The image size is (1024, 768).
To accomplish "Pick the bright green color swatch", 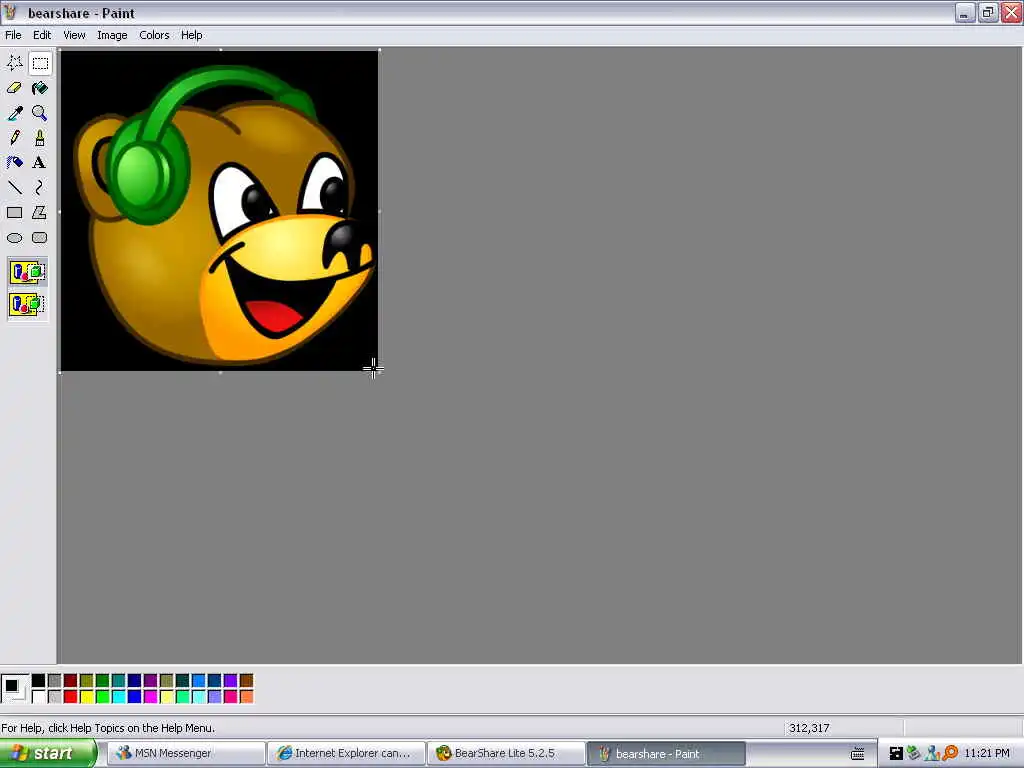I will tap(103, 697).
